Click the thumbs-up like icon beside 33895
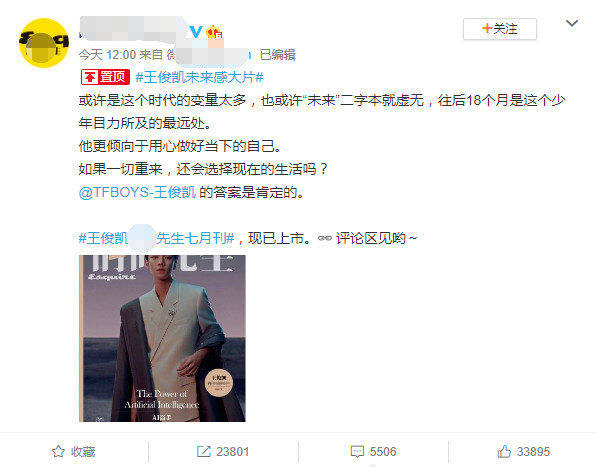The height and width of the screenshot is (467, 596). coord(504,451)
